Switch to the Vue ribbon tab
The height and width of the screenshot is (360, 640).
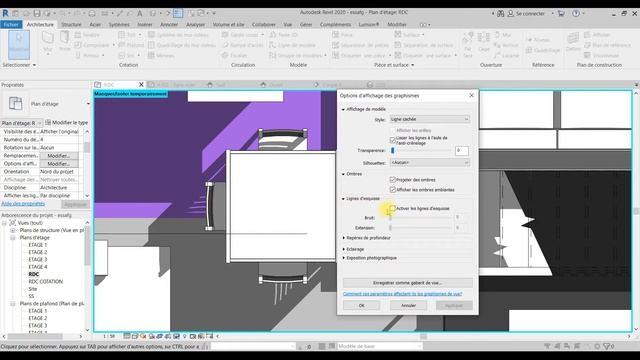click(x=288, y=24)
